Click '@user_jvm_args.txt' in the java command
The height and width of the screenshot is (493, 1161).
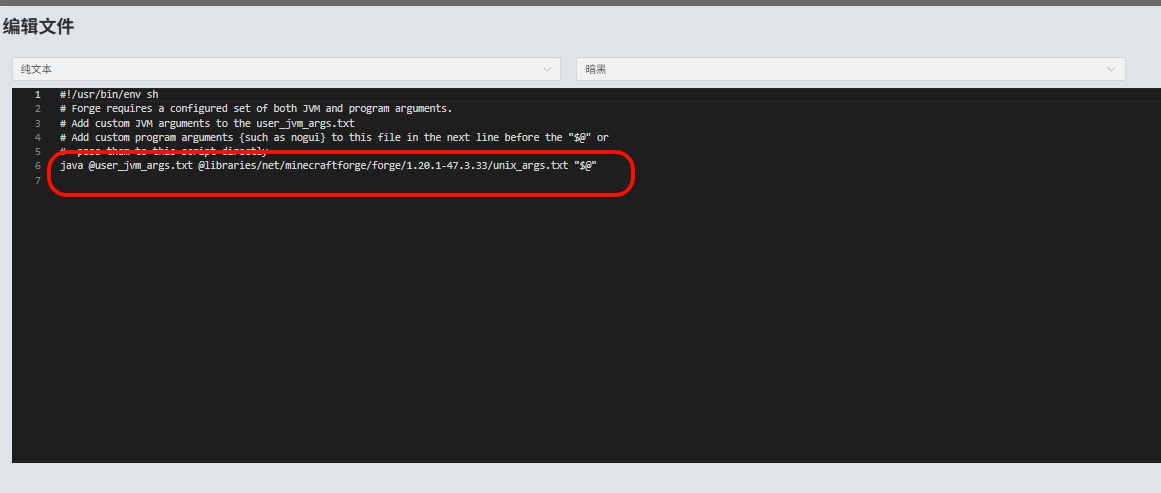click(140, 166)
